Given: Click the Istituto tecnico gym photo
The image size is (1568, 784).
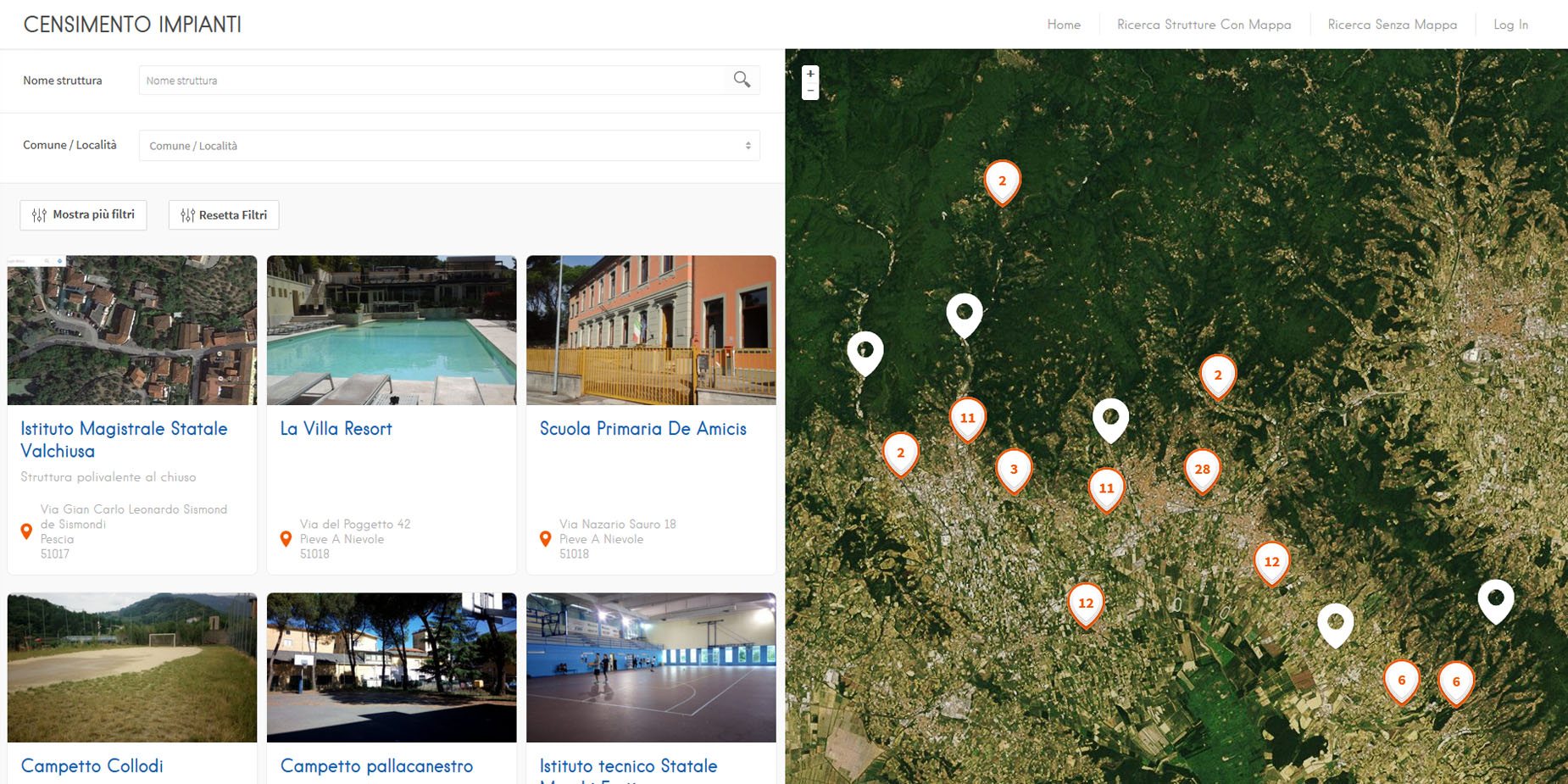Looking at the screenshot, I should [x=651, y=668].
